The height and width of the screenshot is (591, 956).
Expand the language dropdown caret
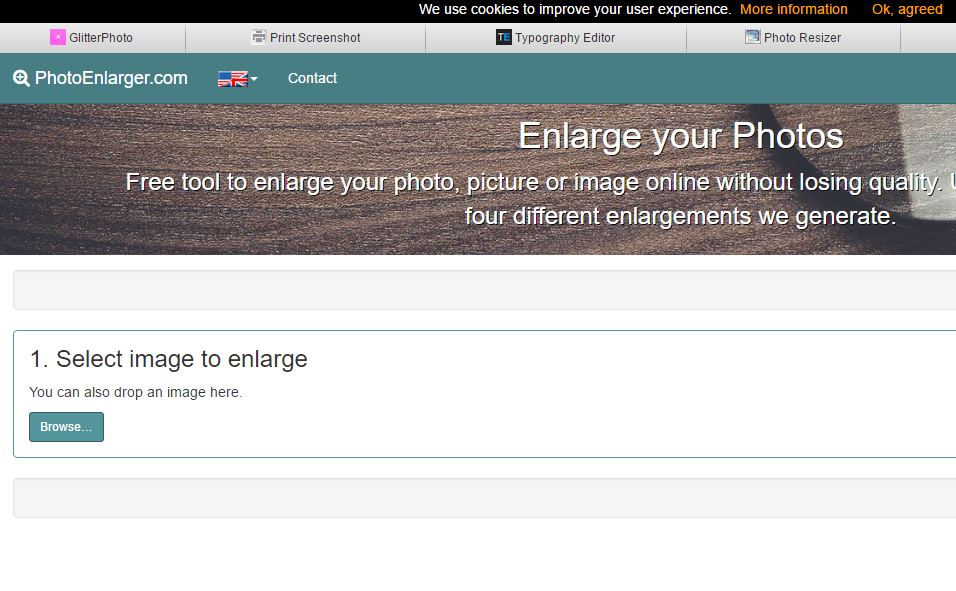tap(254, 79)
